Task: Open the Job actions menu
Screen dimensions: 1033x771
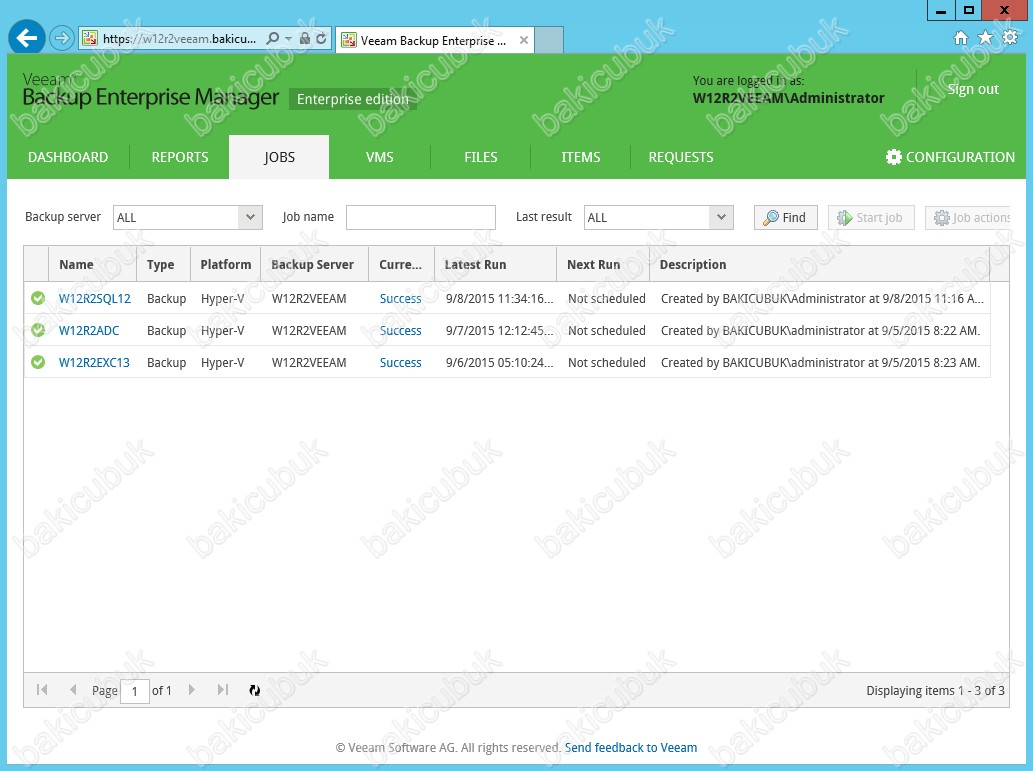Action: [967, 217]
